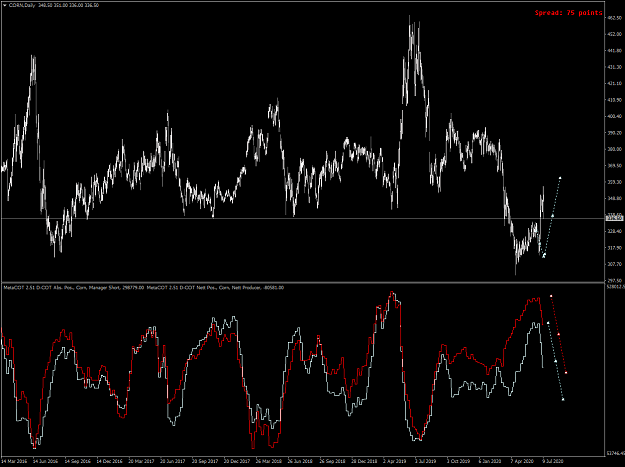Click the red Spread: 75 points label
This screenshot has height=467, width=625.
coord(568,13)
